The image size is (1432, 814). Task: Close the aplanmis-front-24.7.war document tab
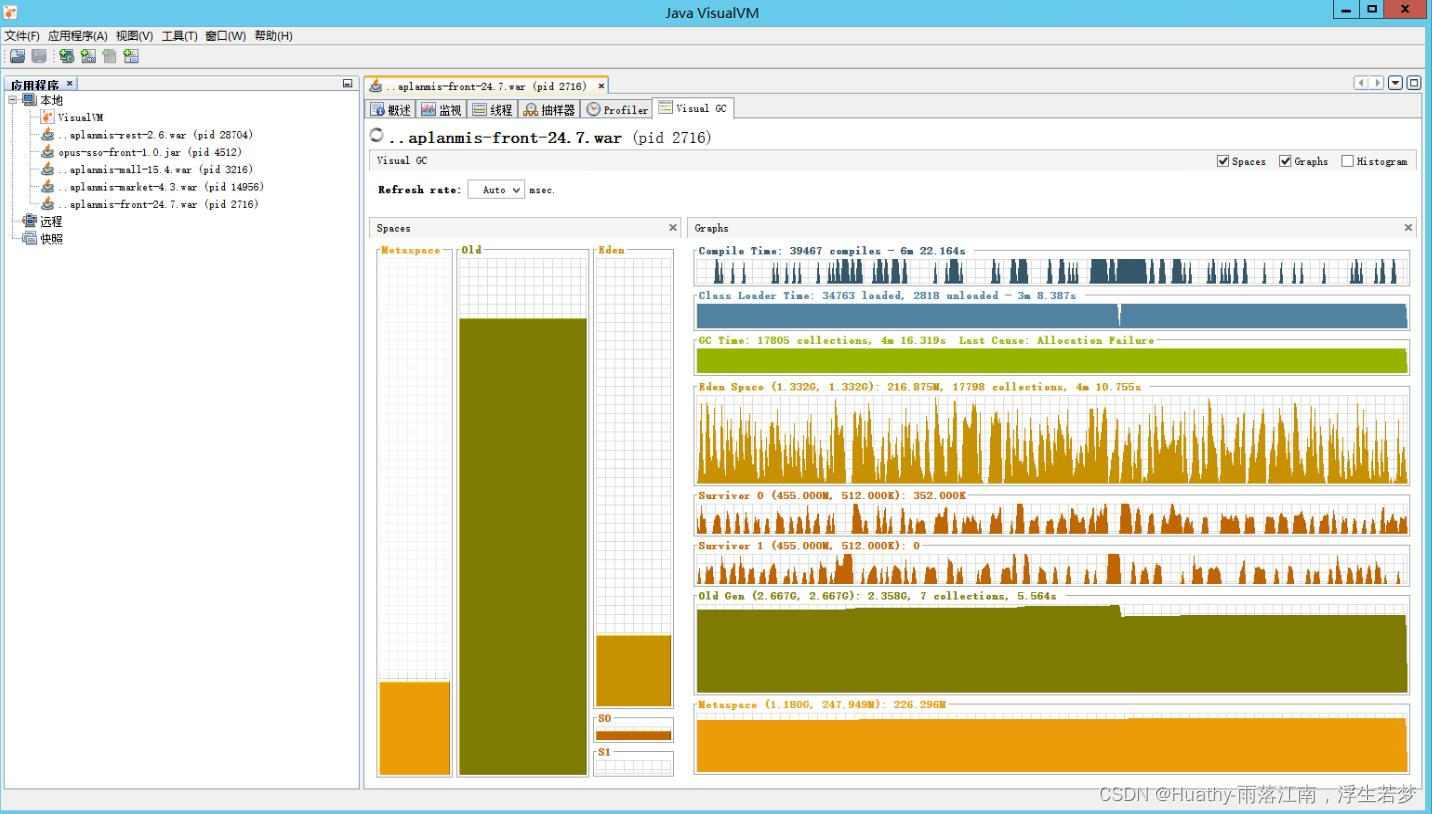601,86
